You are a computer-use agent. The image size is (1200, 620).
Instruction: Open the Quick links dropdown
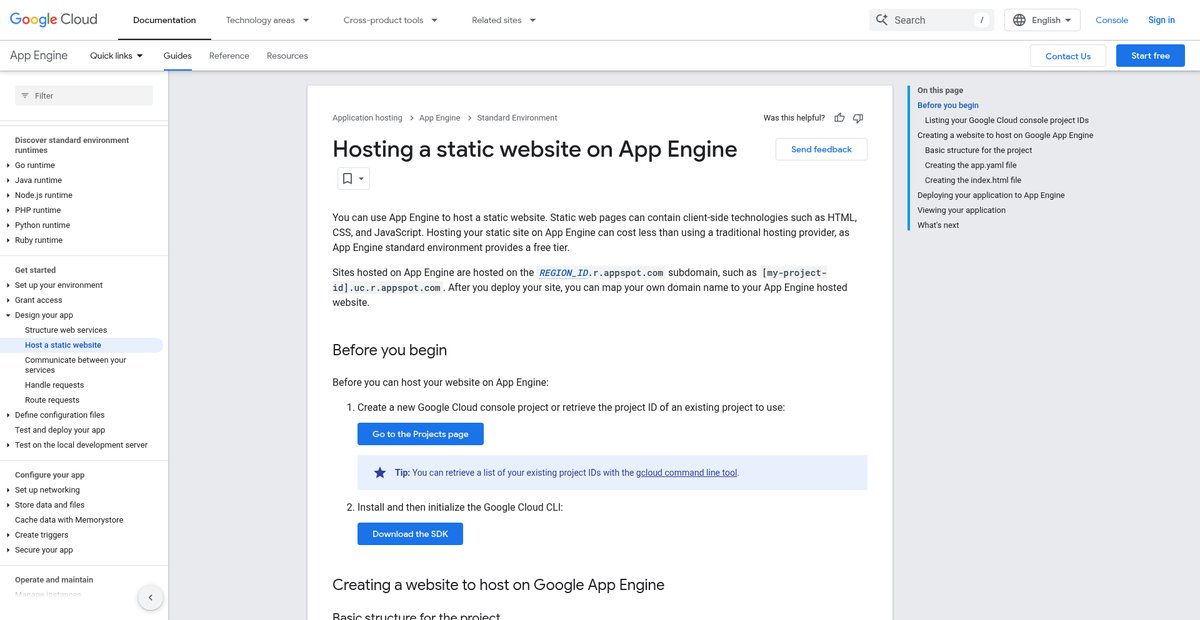(116, 56)
